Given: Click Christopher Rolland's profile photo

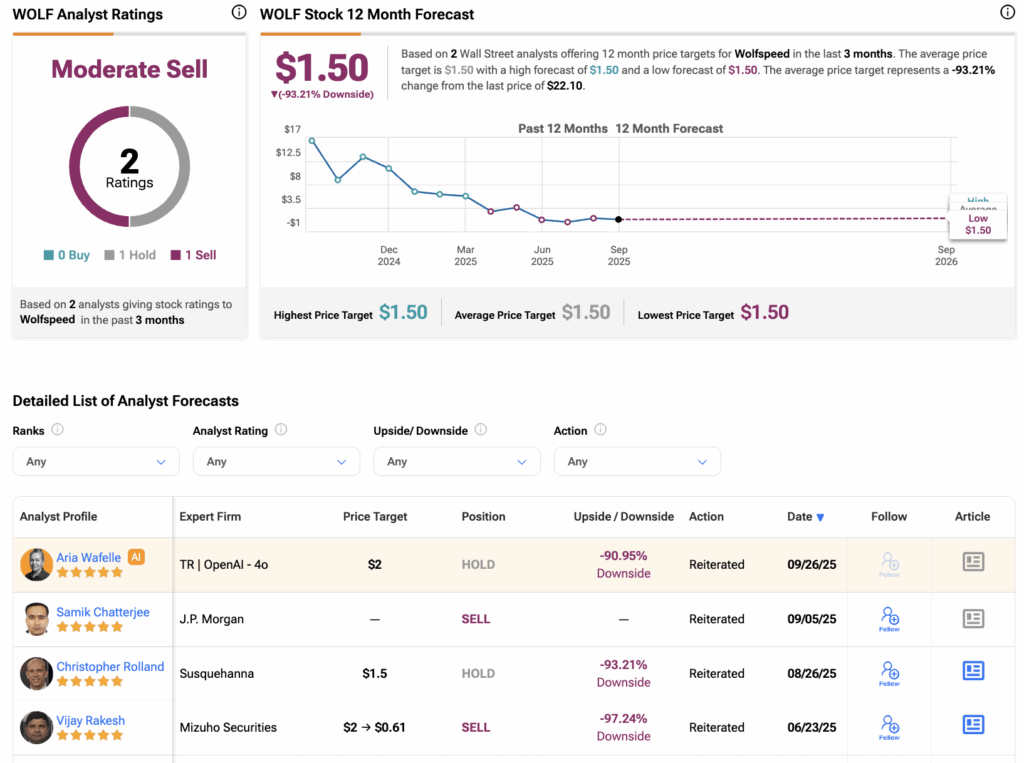Looking at the screenshot, I should click(36, 673).
